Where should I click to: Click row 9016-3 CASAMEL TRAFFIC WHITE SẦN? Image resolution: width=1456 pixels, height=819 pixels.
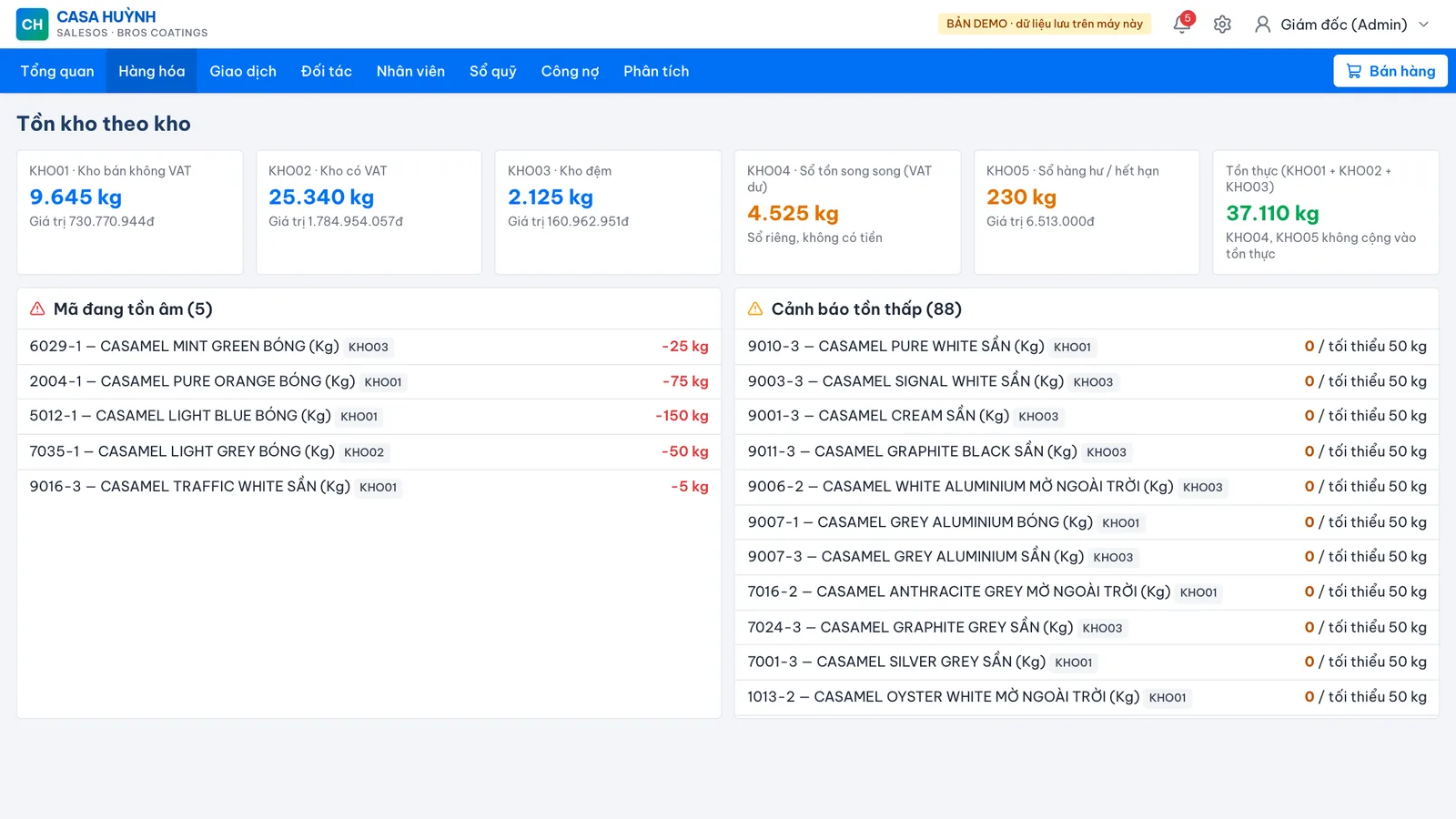point(369,487)
